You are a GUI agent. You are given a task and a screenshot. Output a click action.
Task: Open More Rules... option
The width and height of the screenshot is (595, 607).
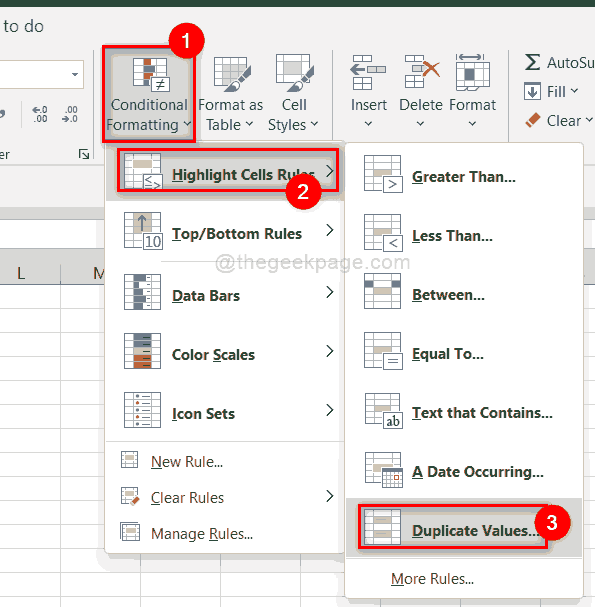464,579
